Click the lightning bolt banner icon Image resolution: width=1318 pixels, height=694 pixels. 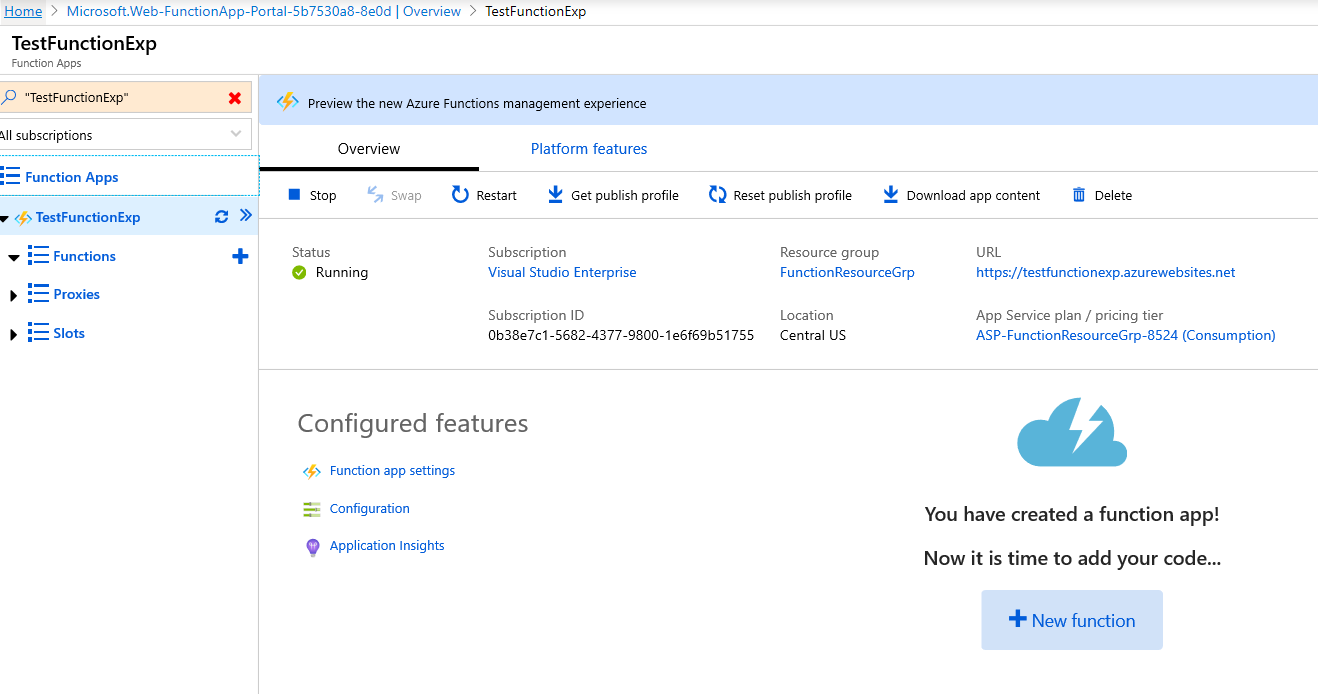point(288,102)
